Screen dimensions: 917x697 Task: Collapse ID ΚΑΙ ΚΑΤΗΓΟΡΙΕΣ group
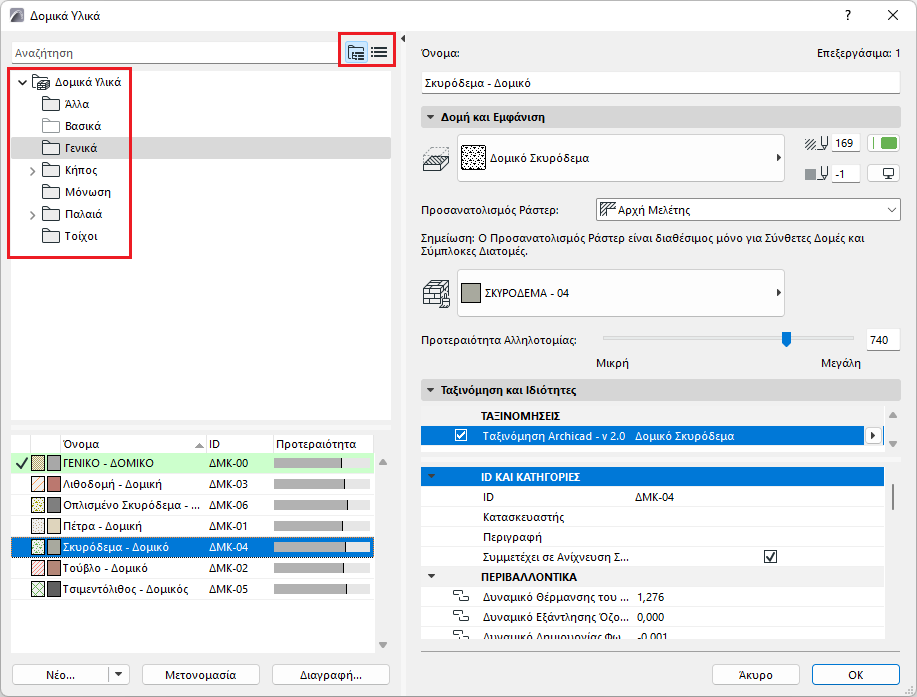(432, 477)
